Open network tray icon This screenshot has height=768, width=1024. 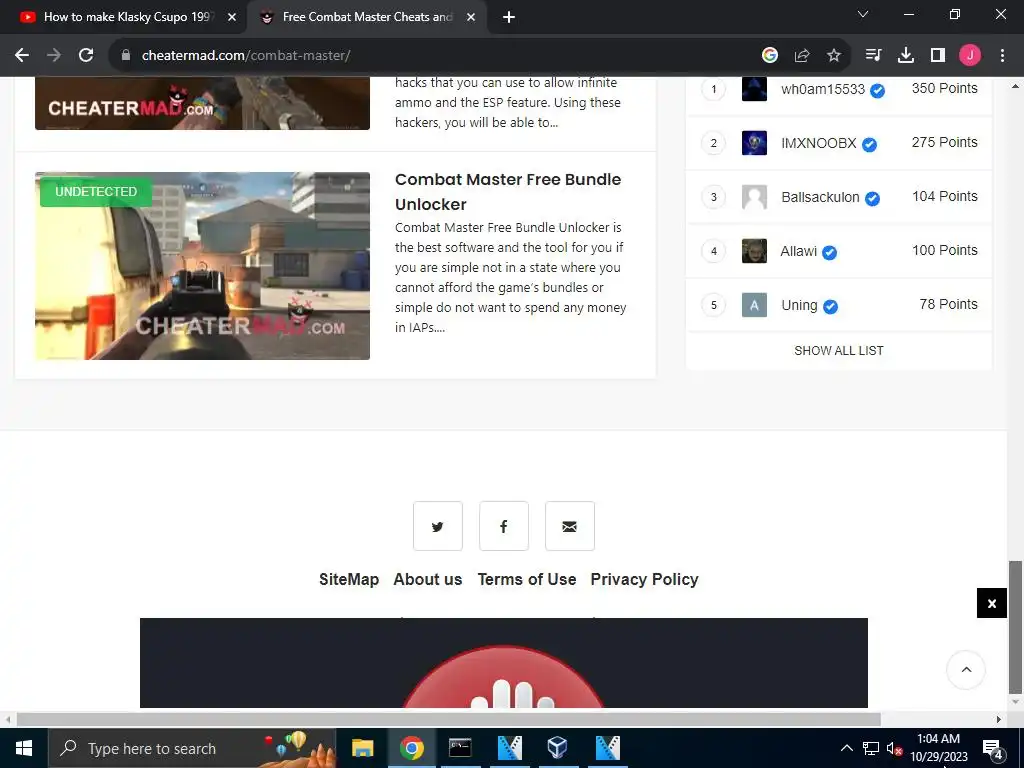point(871,748)
